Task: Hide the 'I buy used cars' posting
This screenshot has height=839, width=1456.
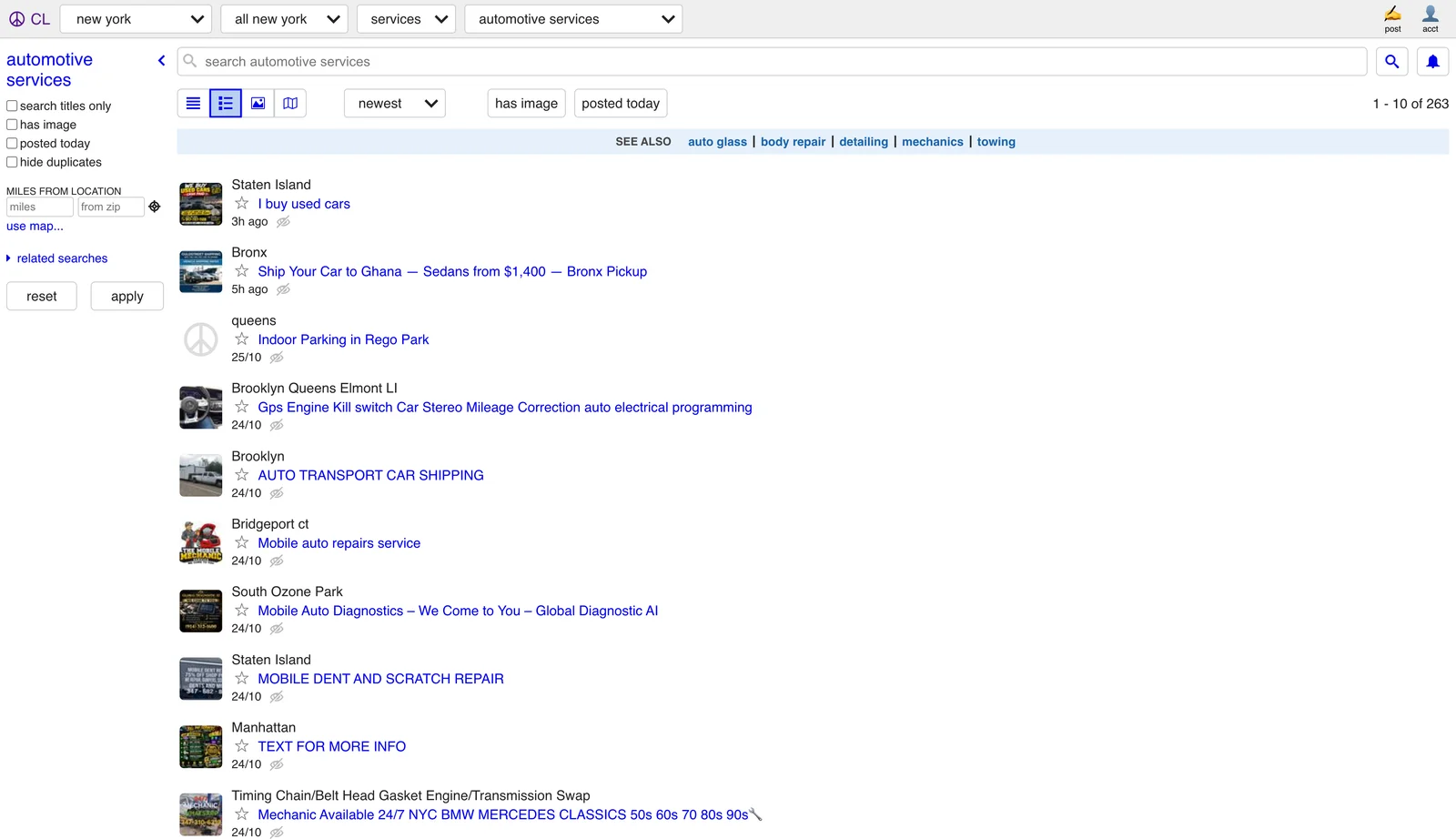Action: click(283, 222)
